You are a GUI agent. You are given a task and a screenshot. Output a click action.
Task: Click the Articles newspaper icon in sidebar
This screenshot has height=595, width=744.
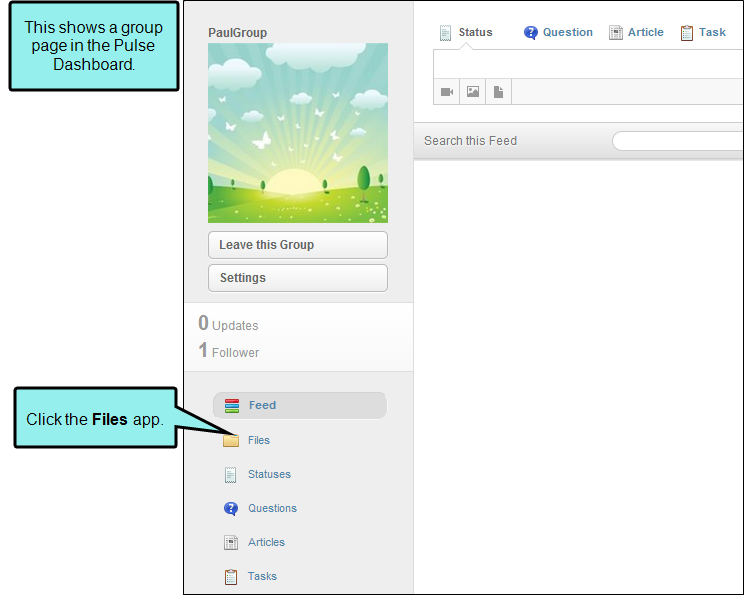point(231,542)
